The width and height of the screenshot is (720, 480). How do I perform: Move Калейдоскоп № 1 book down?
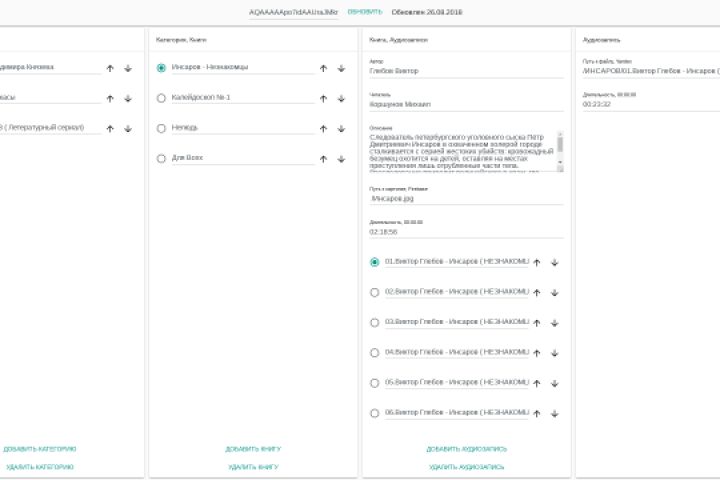tap(343, 98)
